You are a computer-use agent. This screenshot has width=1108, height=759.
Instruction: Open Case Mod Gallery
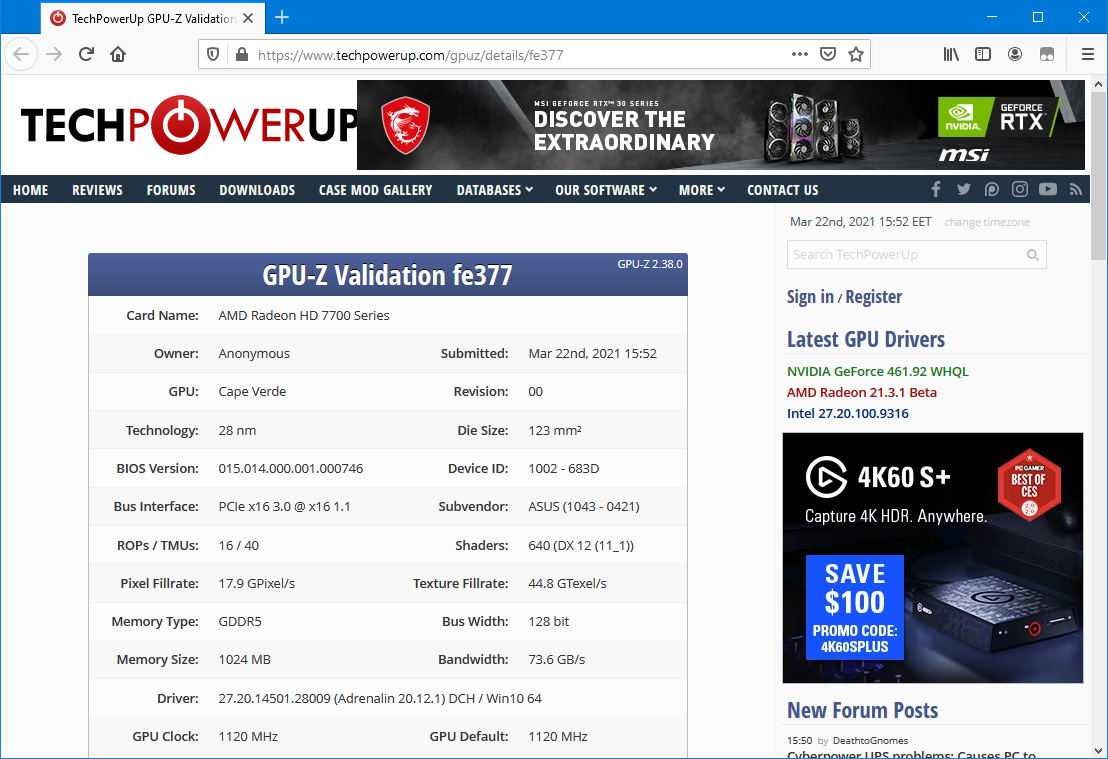[x=375, y=190]
